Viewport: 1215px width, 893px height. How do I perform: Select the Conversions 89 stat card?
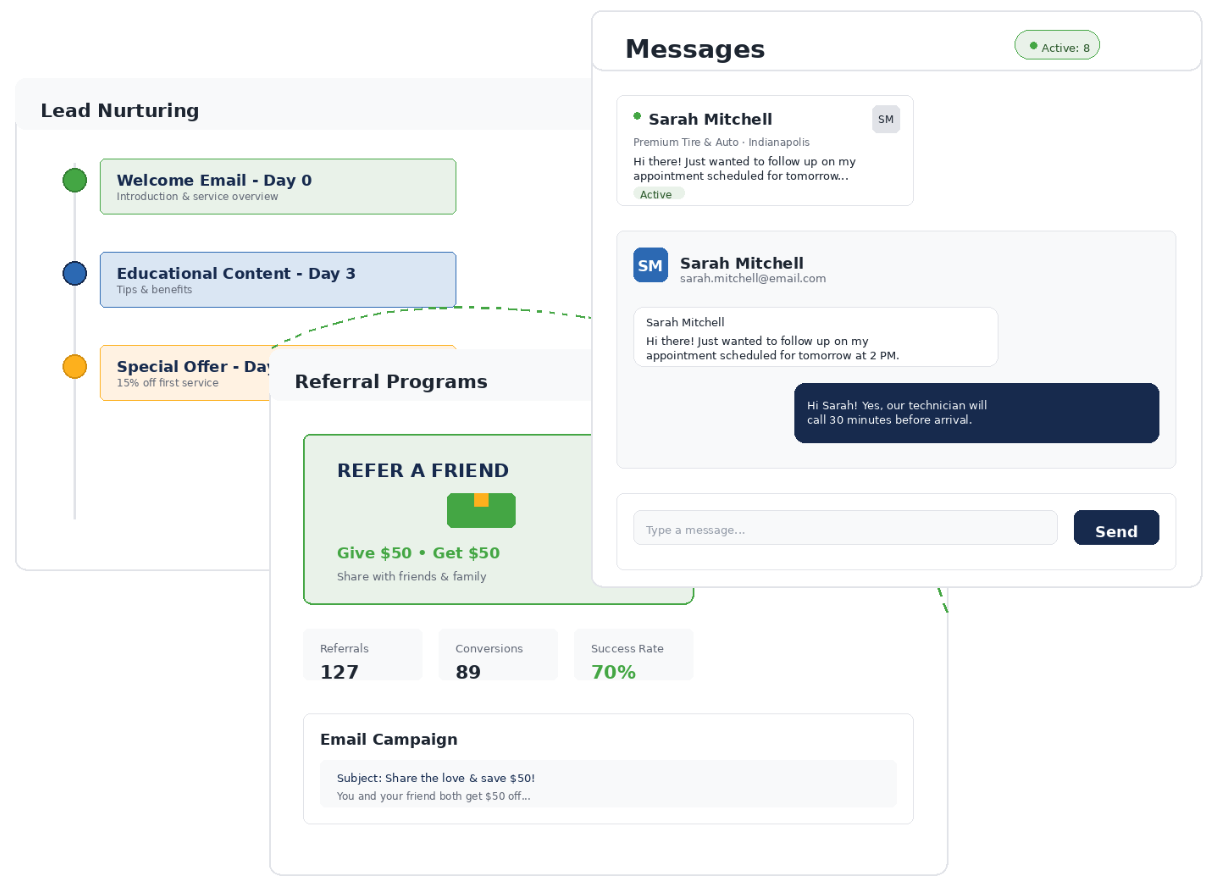[498, 655]
